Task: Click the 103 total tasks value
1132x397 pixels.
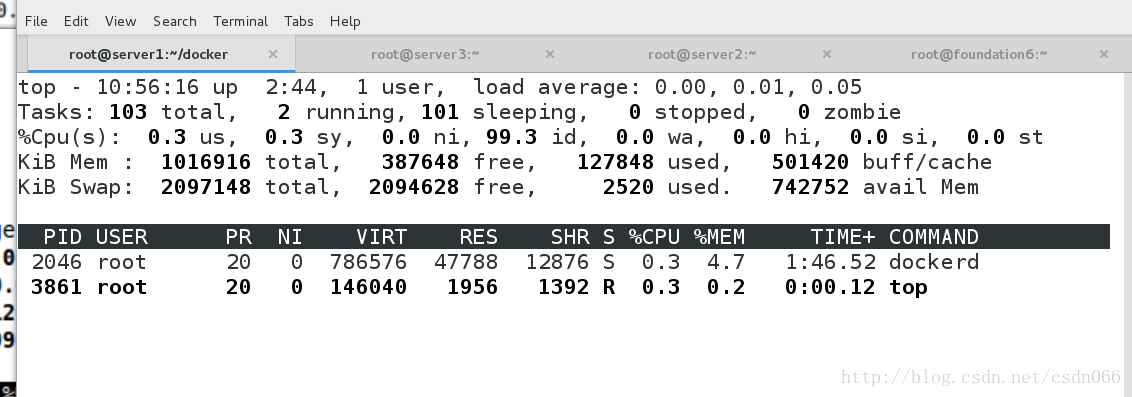Action: pos(128,113)
